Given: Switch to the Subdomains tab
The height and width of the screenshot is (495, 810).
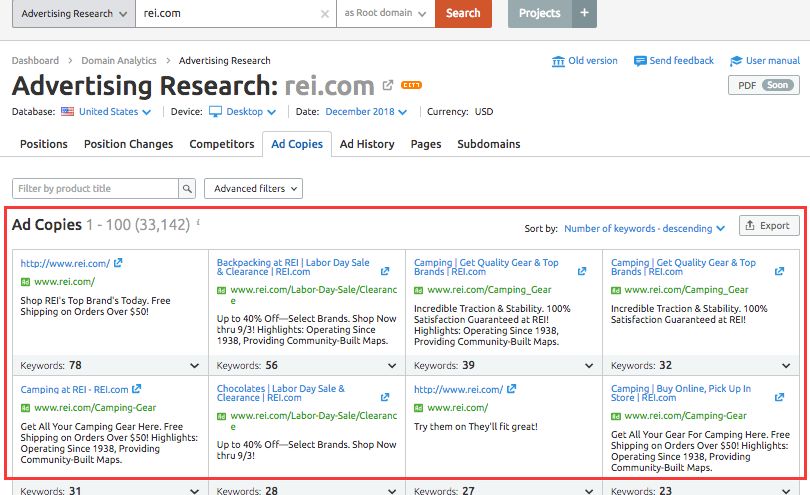Looking at the screenshot, I should click(x=489, y=144).
